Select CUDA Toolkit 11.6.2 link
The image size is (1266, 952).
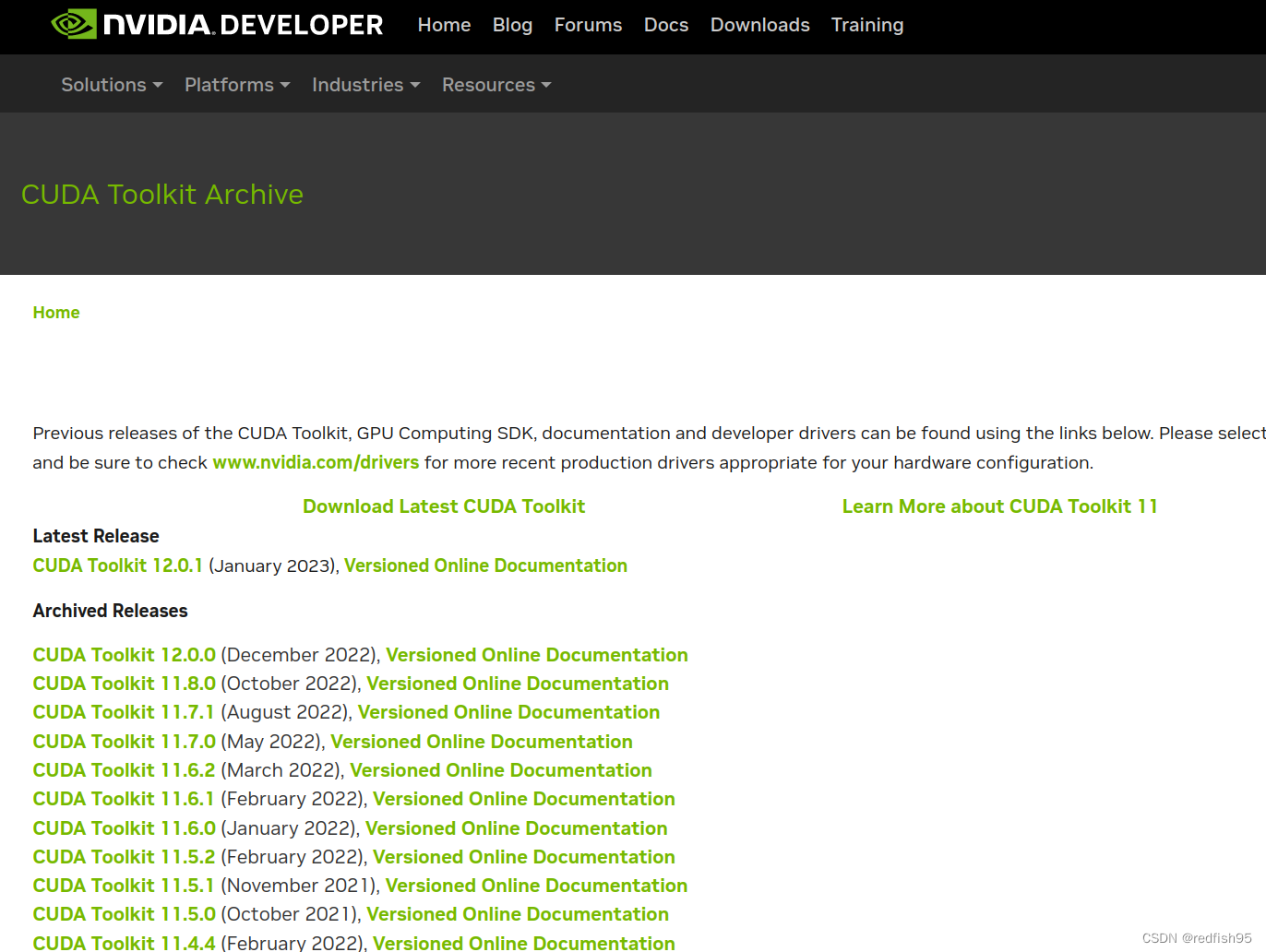pyautogui.click(x=124, y=770)
